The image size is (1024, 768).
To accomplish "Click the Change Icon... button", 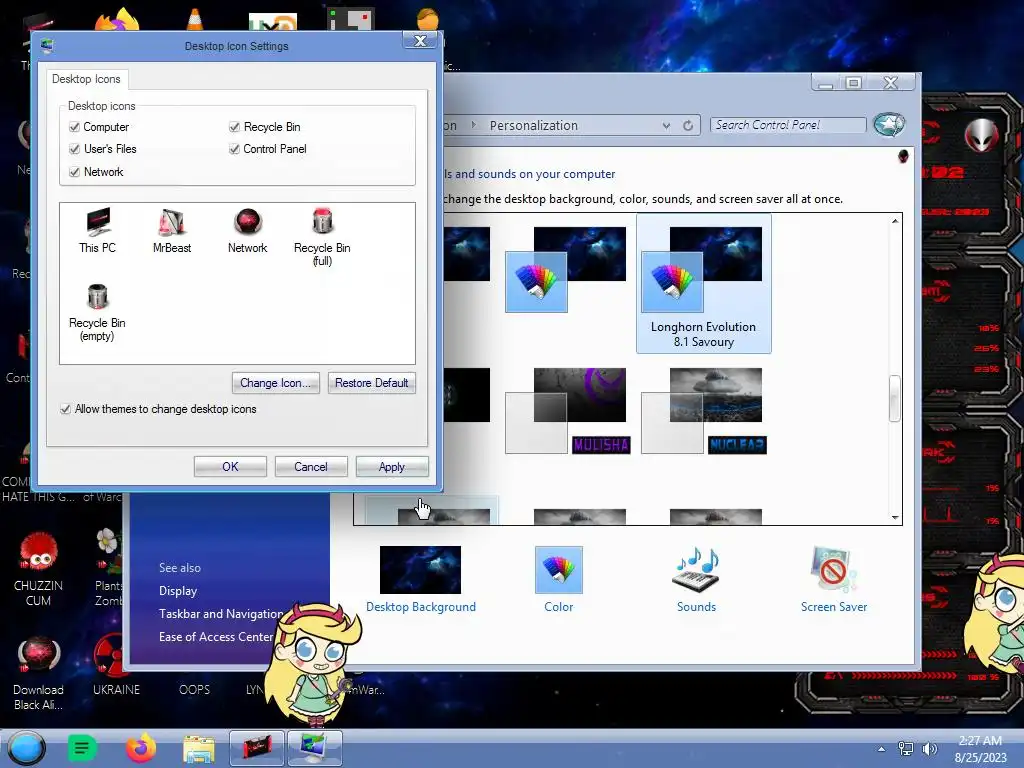I will click(276, 383).
